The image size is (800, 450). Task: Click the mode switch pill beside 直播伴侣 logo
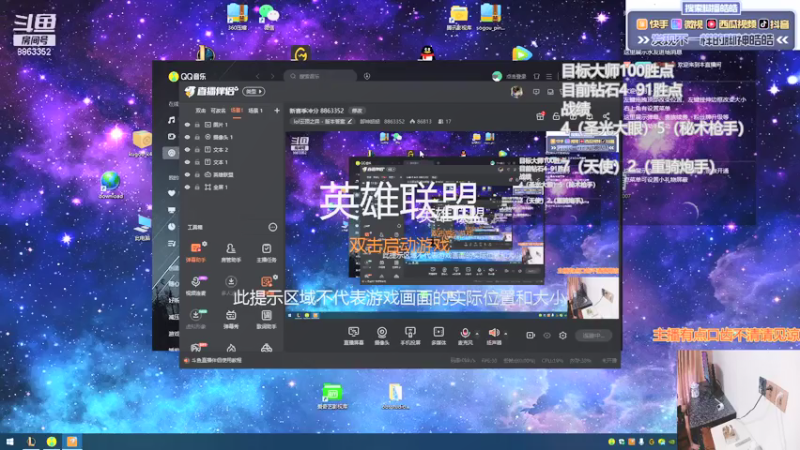(x=254, y=91)
